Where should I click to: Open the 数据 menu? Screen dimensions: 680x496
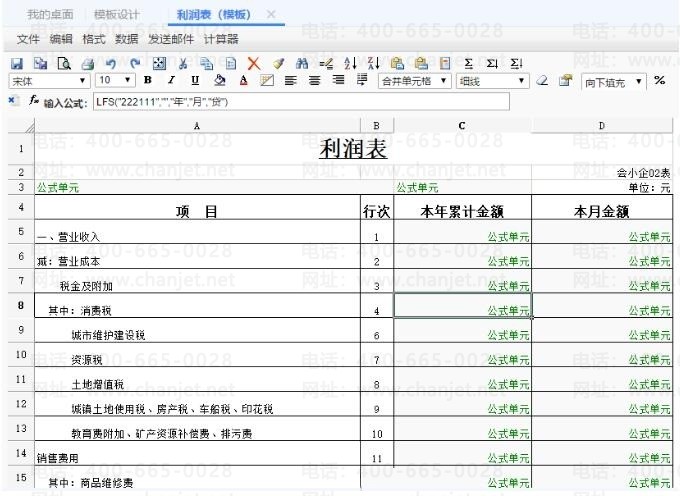[x=127, y=39]
